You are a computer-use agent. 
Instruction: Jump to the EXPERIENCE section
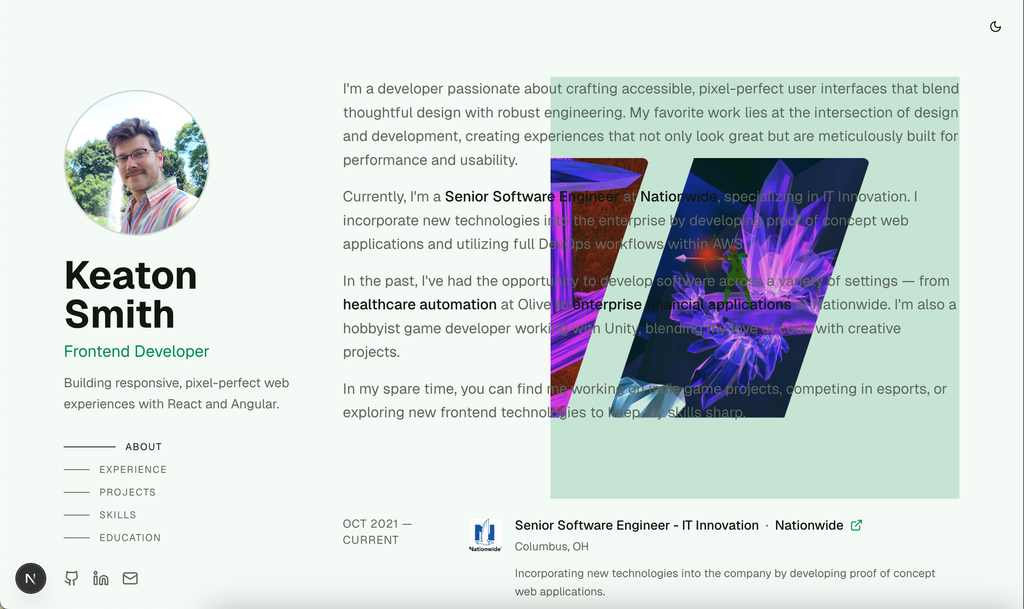tap(133, 469)
